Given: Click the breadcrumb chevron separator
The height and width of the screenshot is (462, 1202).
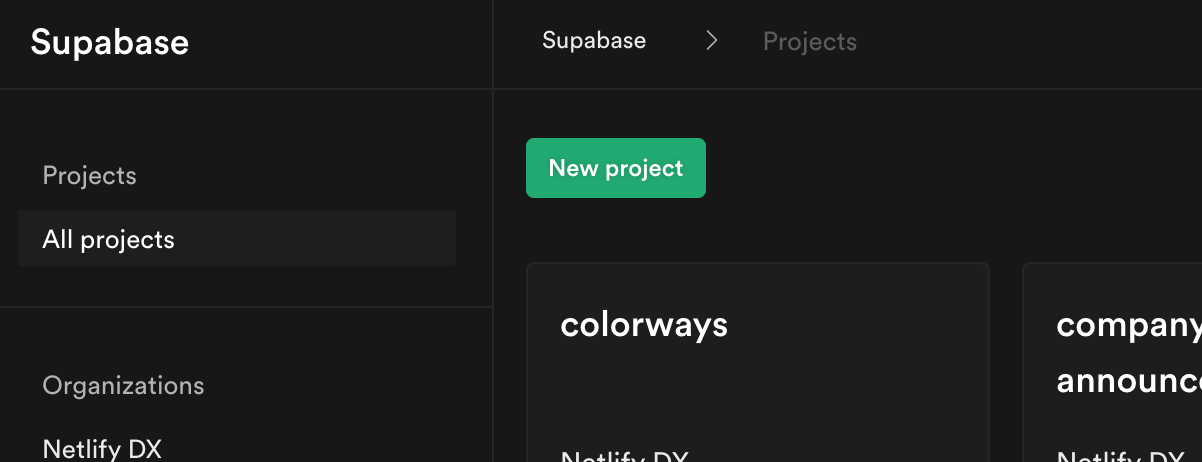Looking at the screenshot, I should [711, 41].
